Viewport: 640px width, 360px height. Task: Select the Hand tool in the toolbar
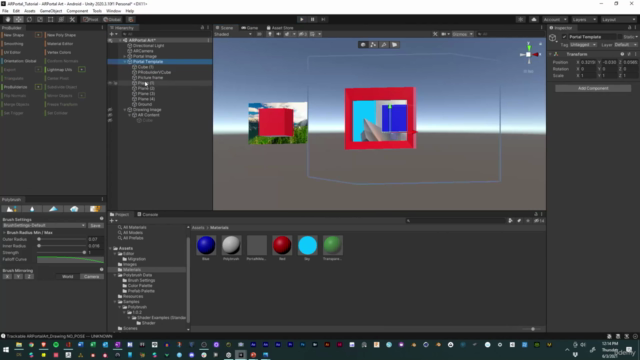pyautogui.click(x=8, y=20)
